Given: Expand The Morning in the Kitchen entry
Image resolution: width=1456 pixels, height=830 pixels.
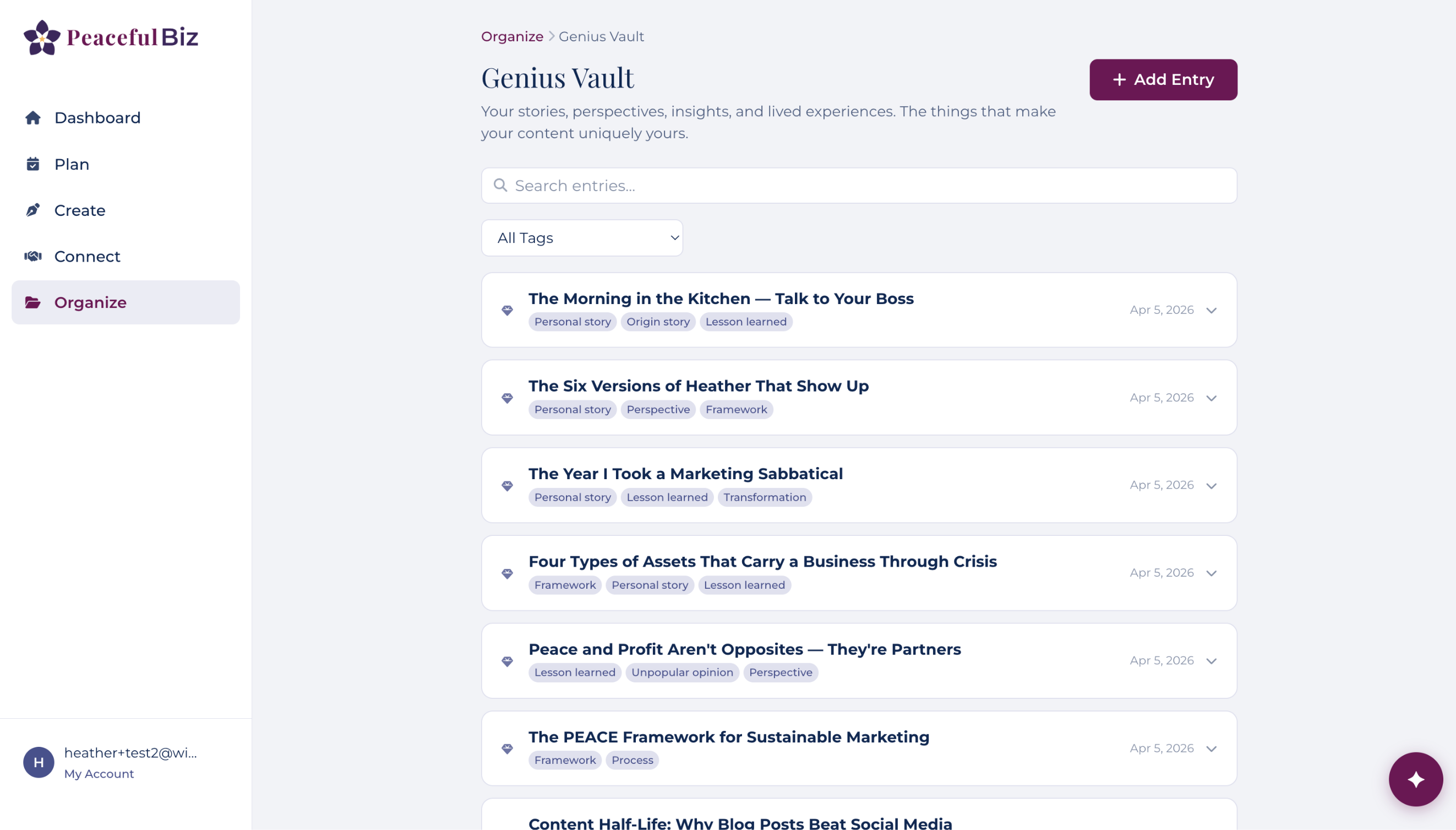Looking at the screenshot, I should coord(1211,311).
